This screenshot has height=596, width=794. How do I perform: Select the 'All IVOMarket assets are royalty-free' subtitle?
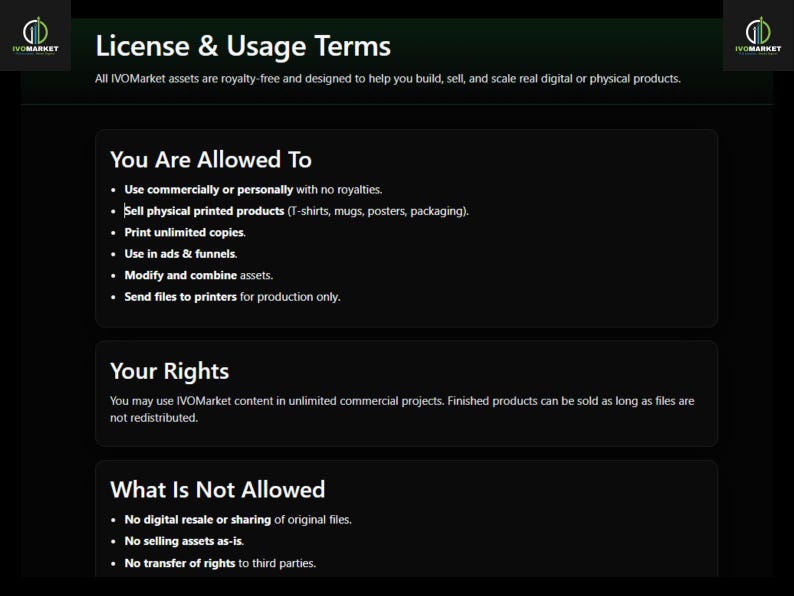pyautogui.click(x=387, y=78)
